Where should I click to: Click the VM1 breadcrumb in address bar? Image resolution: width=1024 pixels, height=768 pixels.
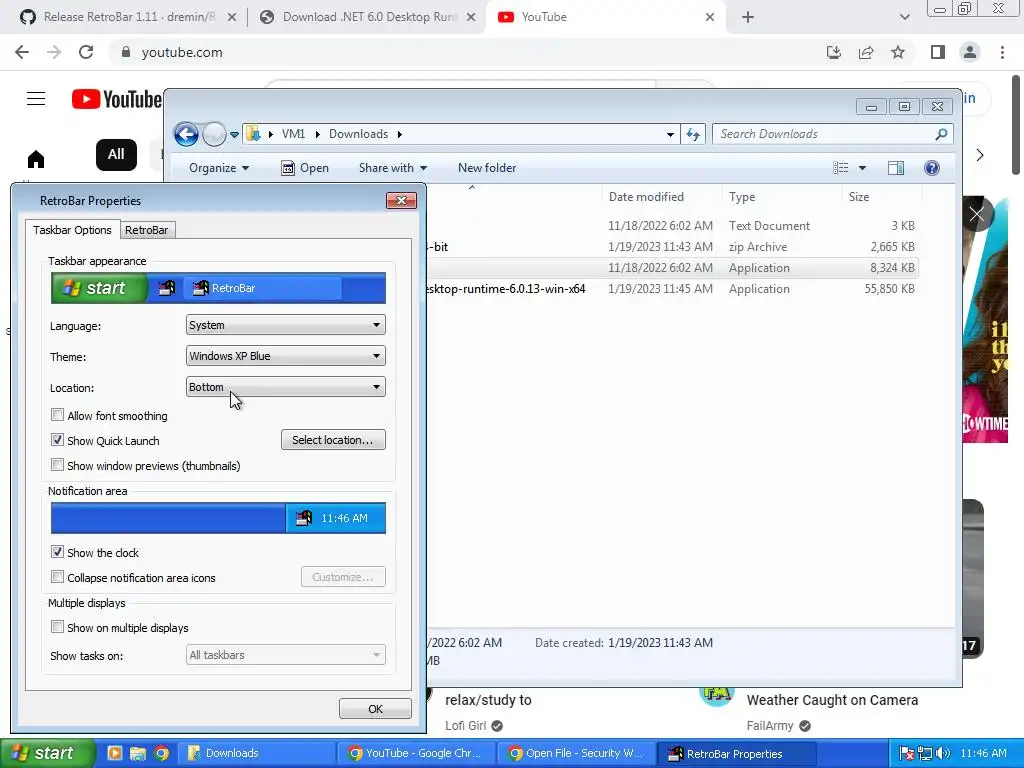pyautogui.click(x=293, y=134)
